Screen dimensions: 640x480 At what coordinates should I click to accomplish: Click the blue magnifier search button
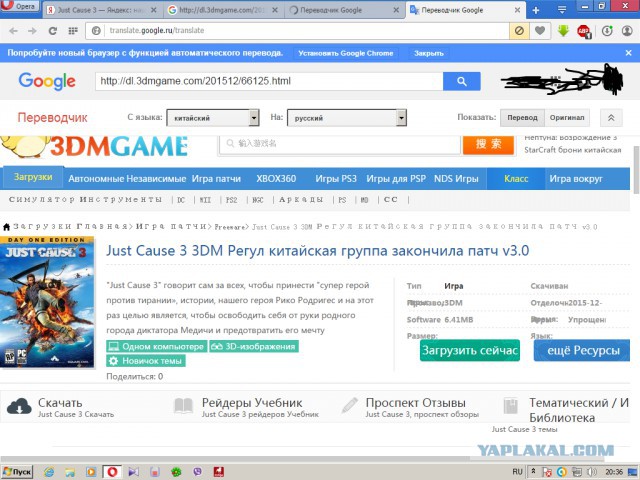(x=462, y=81)
